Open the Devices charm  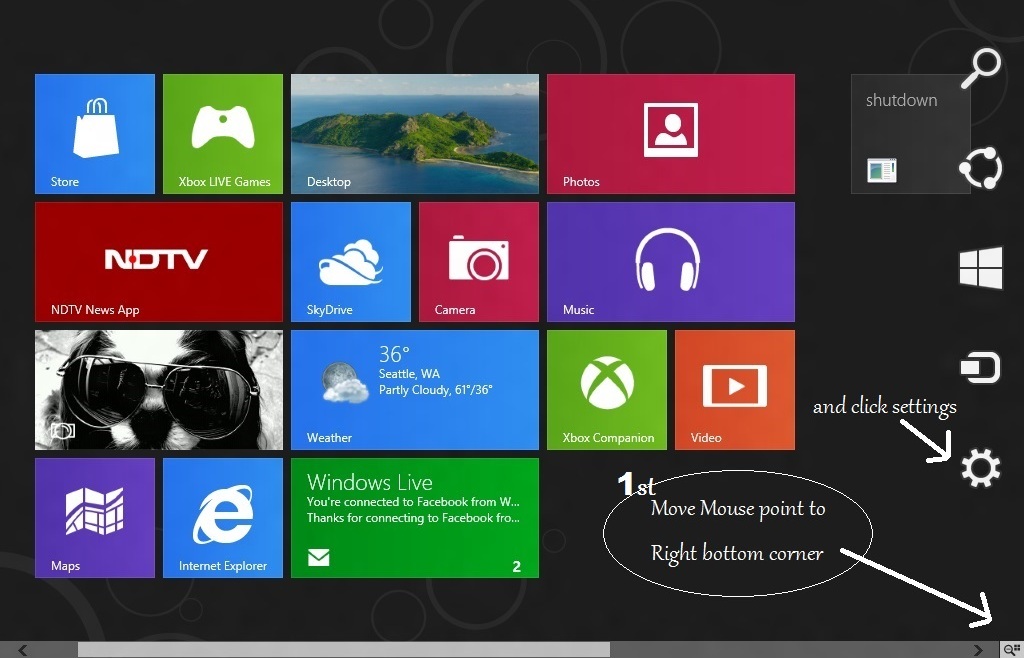coord(981,367)
